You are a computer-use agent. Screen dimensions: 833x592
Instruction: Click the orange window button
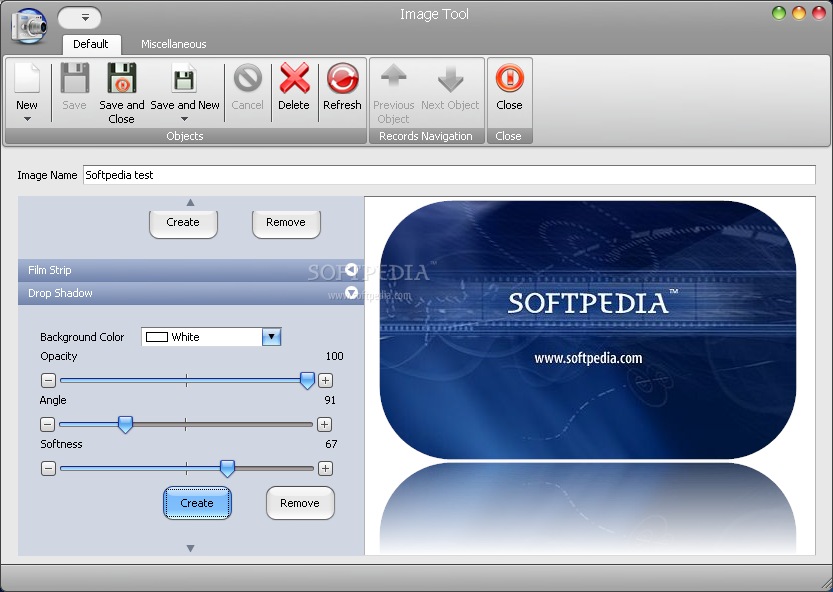[x=799, y=13]
